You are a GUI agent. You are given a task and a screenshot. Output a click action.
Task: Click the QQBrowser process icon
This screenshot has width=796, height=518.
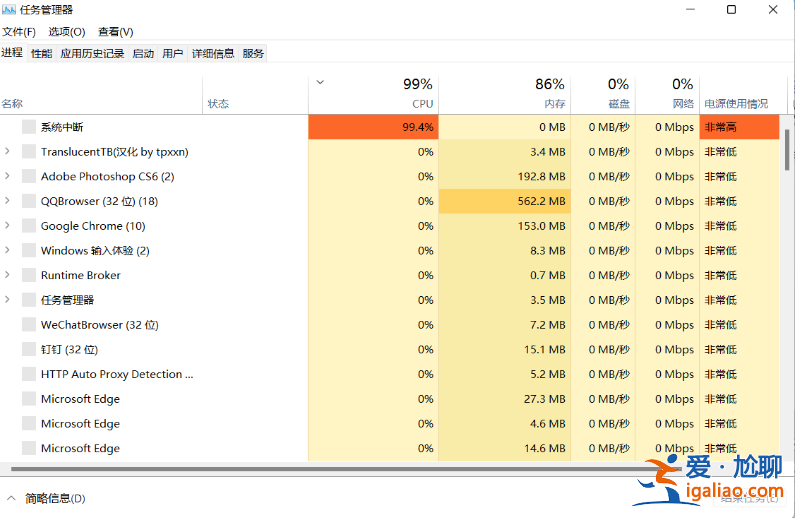(x=29, y=201)
